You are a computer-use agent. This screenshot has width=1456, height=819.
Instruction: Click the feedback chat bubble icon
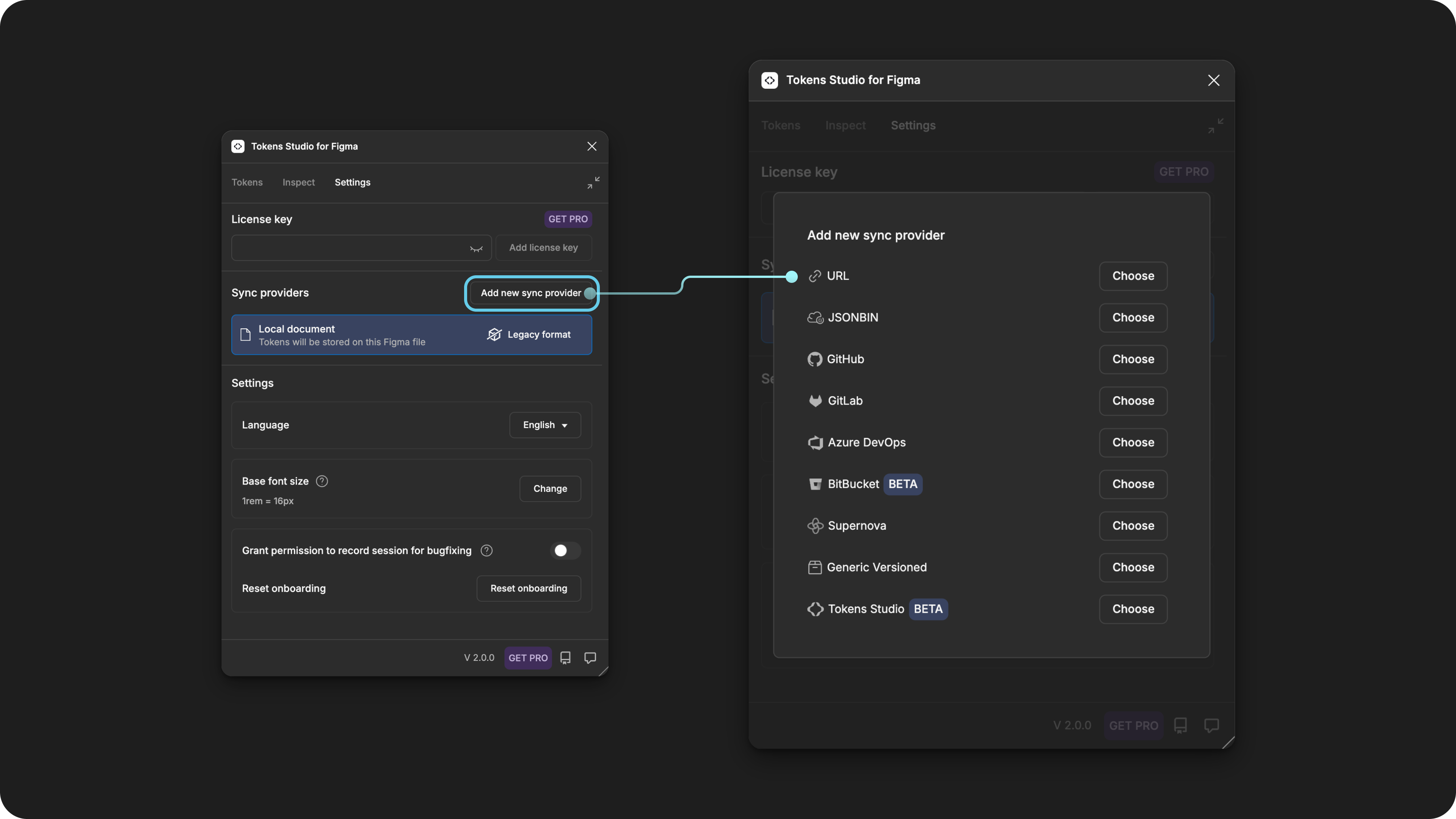pos(590,658)
